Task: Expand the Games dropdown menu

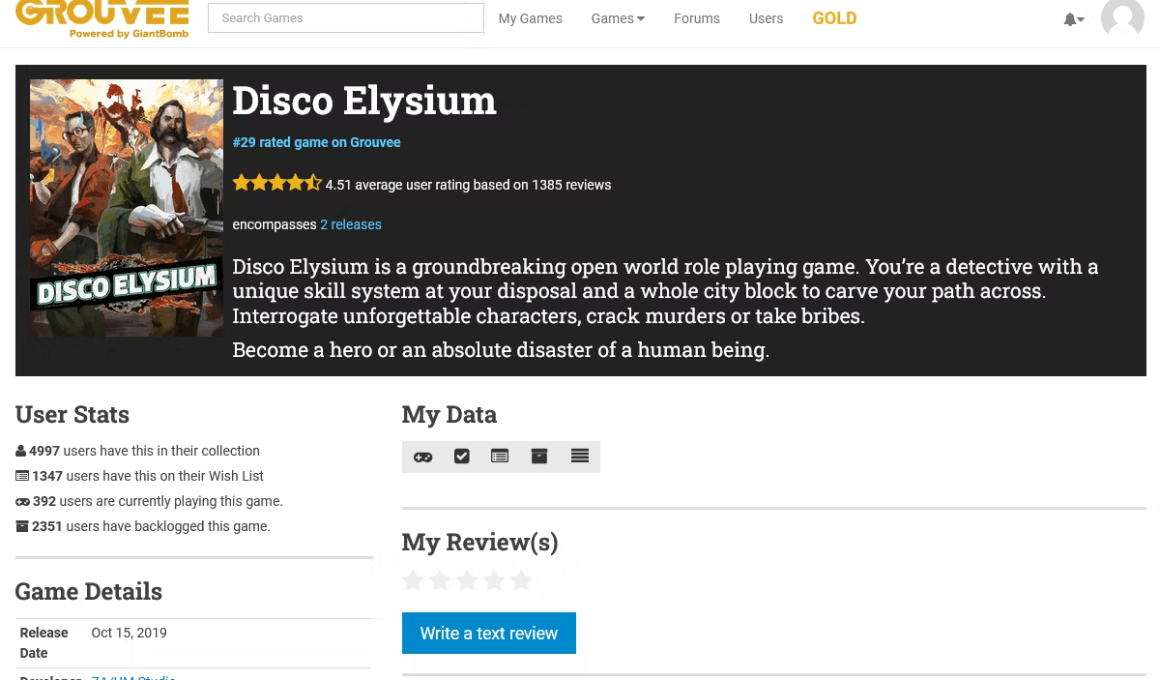Action: pyautogui.click(x=618, y=18)
